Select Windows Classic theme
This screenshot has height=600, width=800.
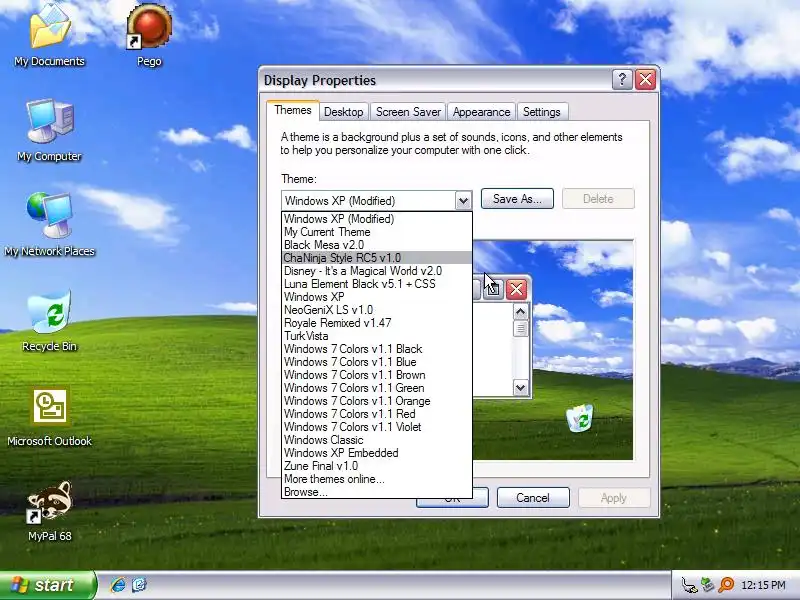click(x=377, y=440)
